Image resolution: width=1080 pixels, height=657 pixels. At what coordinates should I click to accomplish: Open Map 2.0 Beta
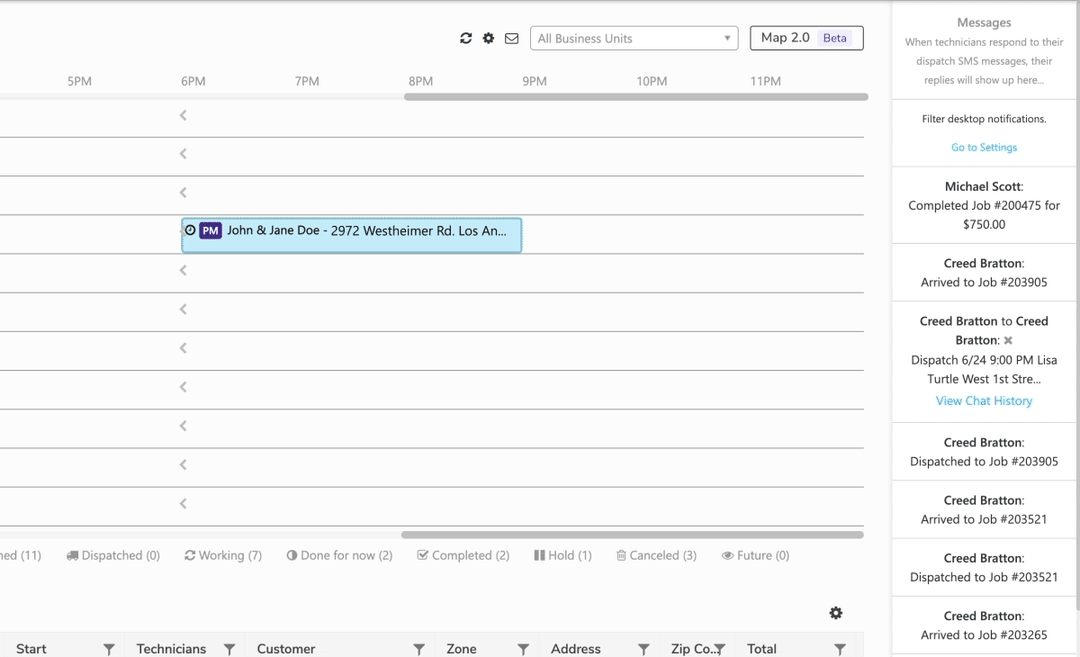[x=807, y=38]
